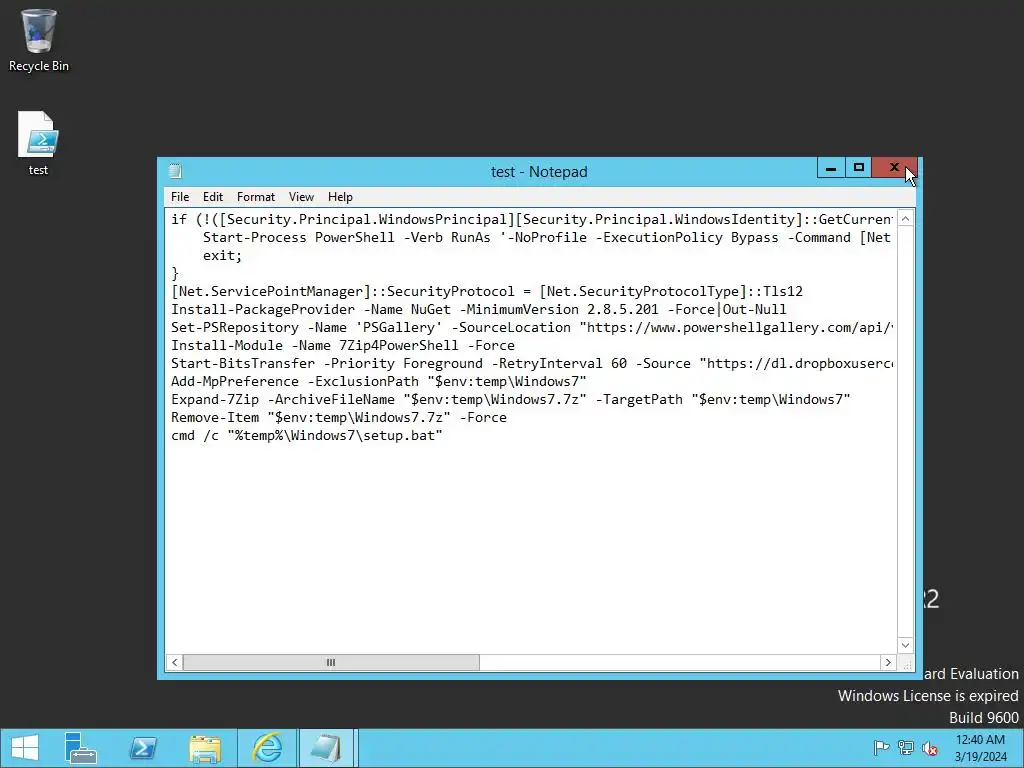Click the Net.ServicePointManager Tls12 line

(487, 291)
